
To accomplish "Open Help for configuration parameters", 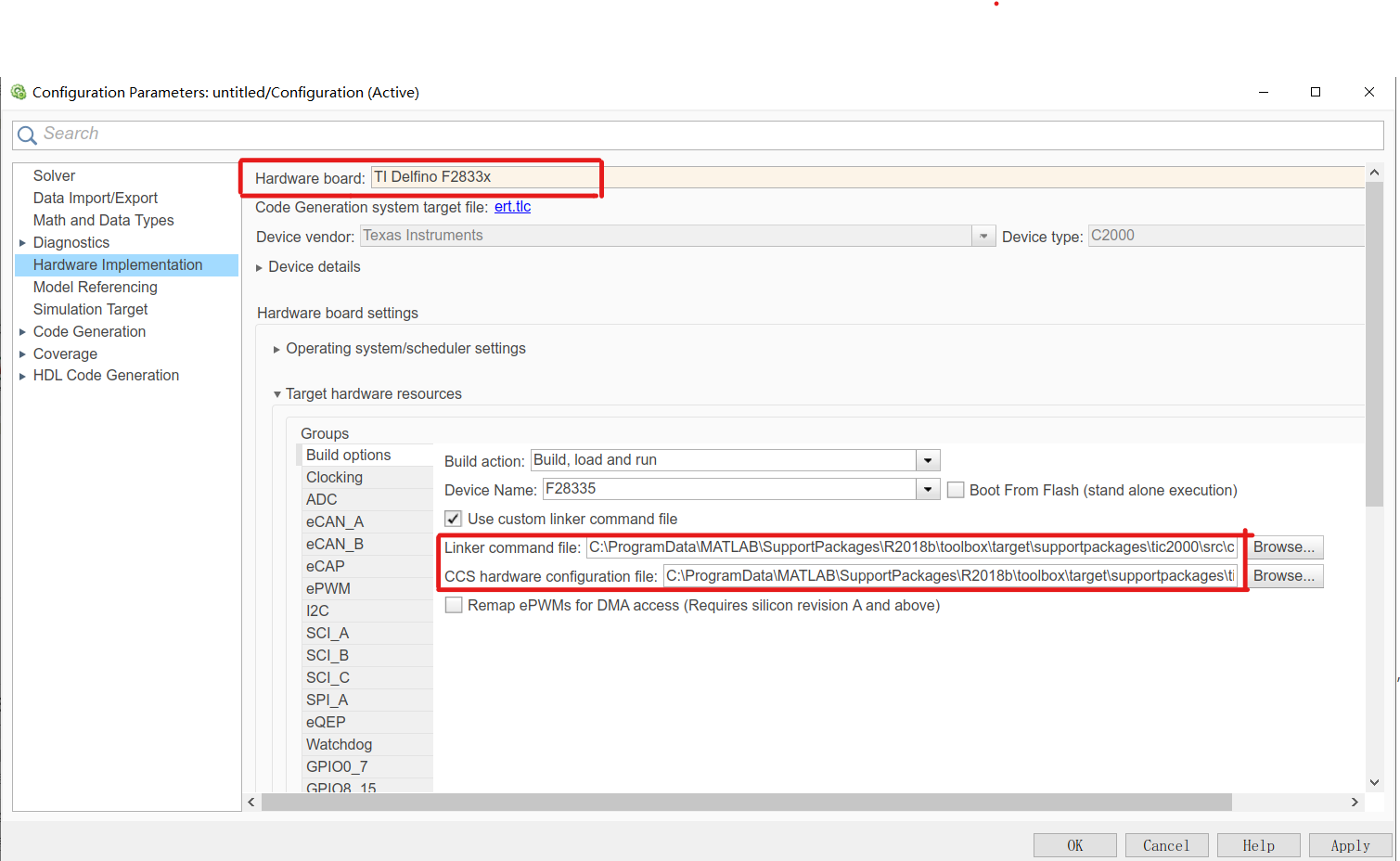I will click(1258, 845).
